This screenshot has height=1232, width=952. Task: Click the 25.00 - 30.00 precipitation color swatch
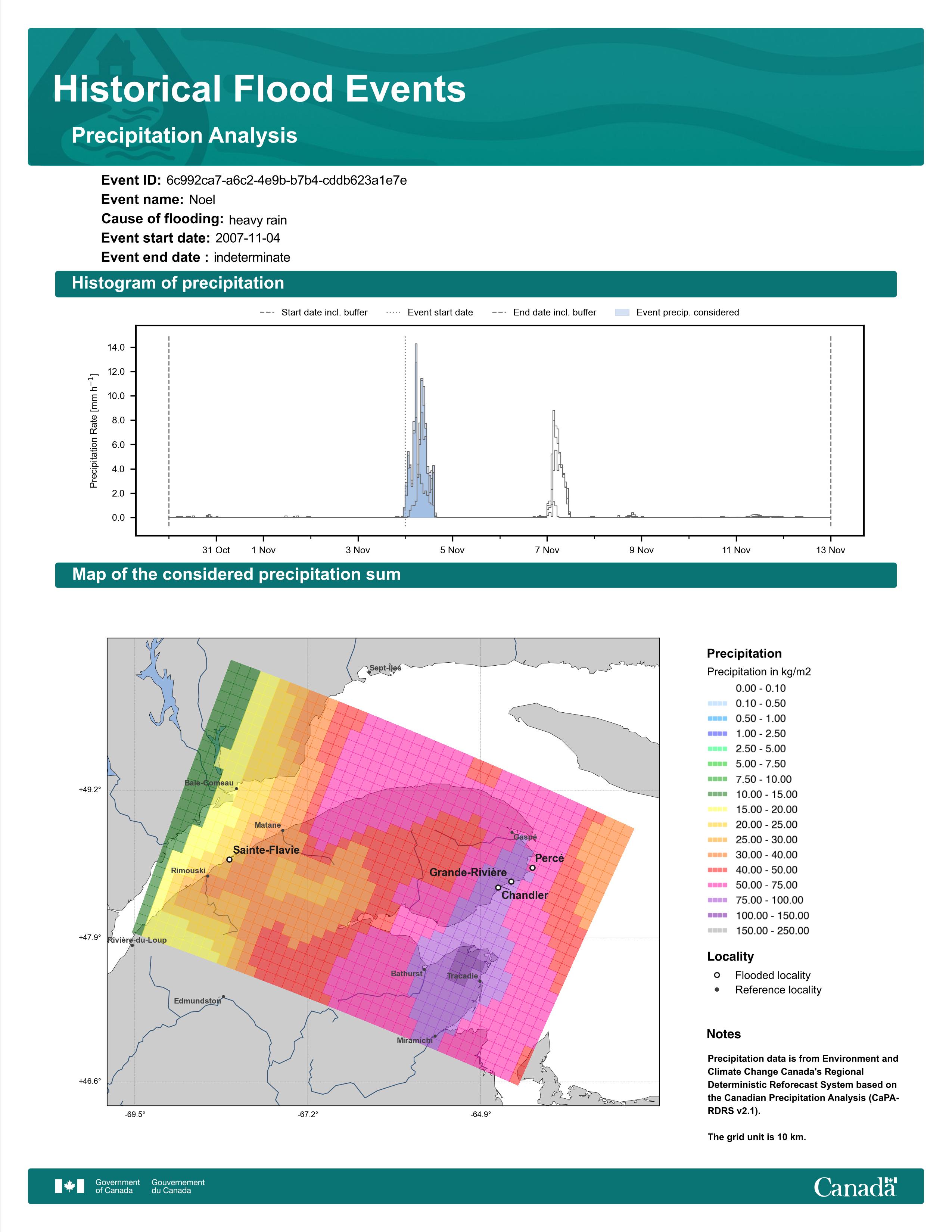718,840
